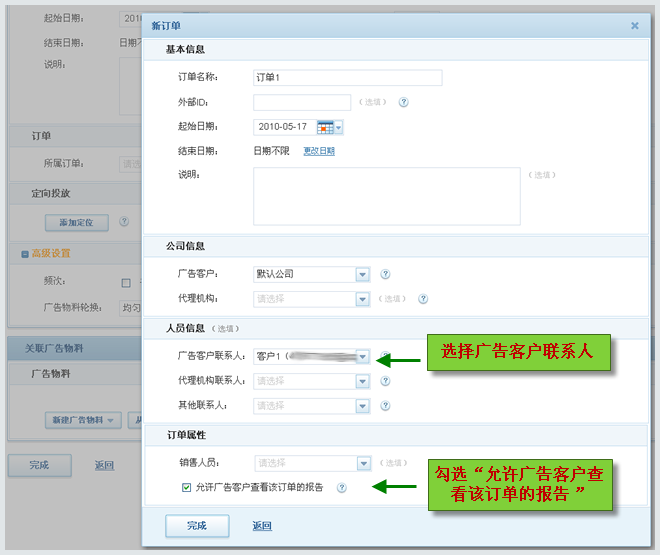Click the 说明 text area in dialog

pyautogui.click(x=387, y=196)
